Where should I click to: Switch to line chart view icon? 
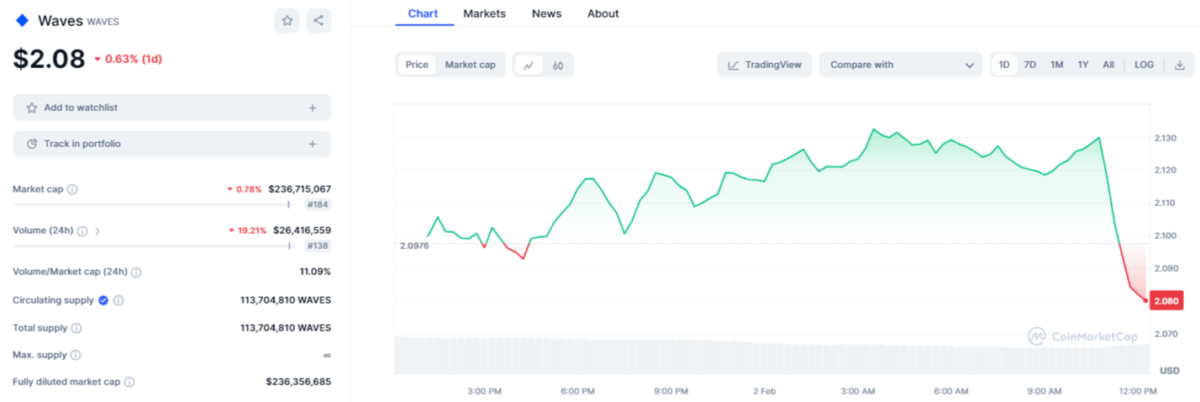pyautogui.click(x=529, y=65)
